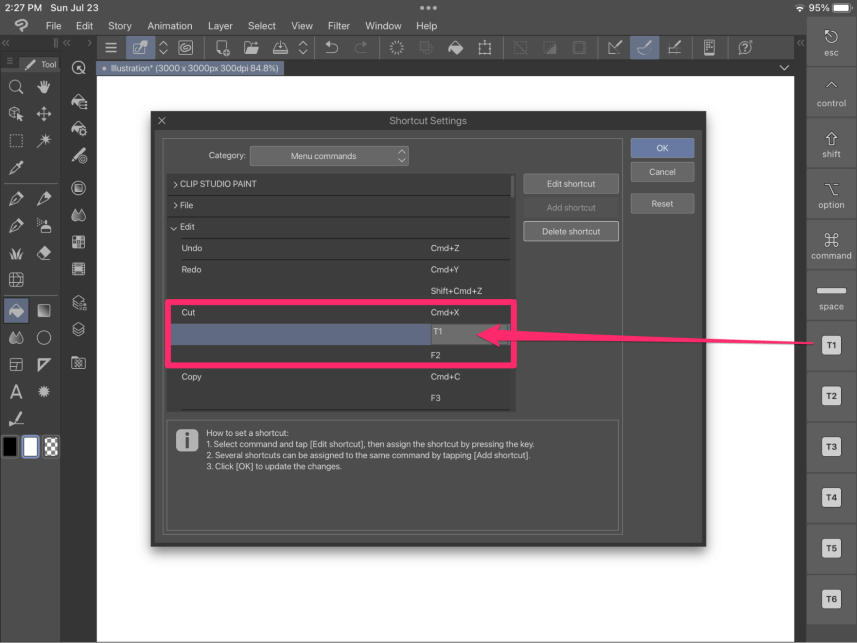Expand the canvas tab list chevron
Viewport: 857px width, 643px height.
[x=784, y=68]
